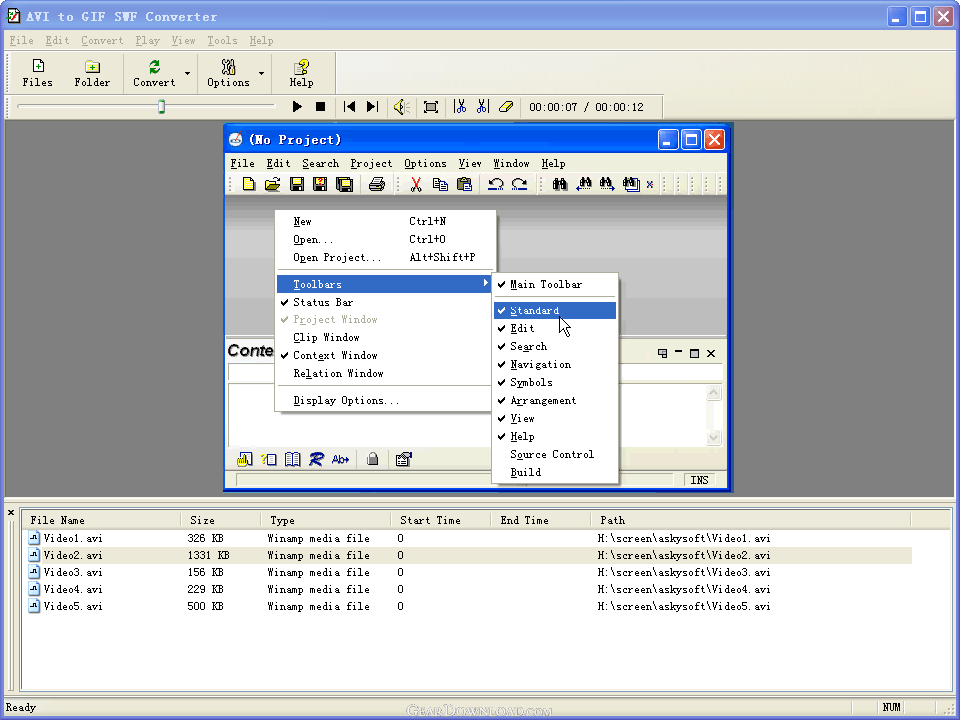Image resolution: width=960 pixels, height=720 pixels.
Task: Toggle the Symbols toolbar item
Action: (555, 382)
